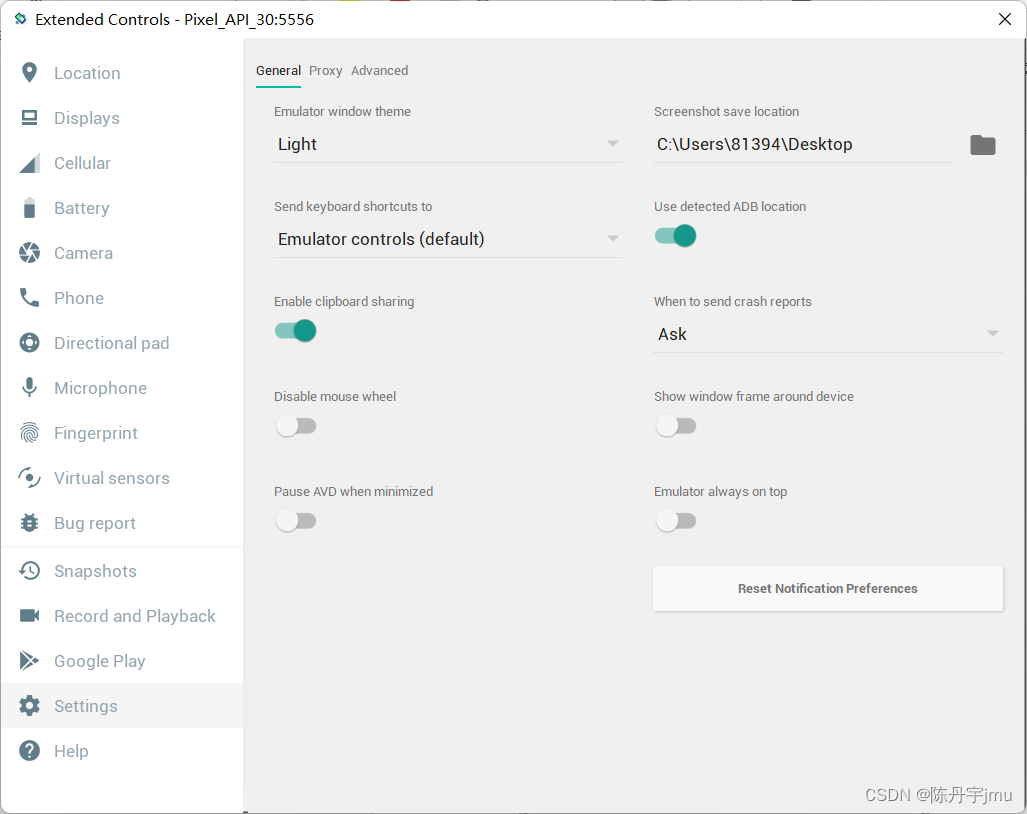Click the Google Play icon
Image resolution: width=1027 pixels, height=814 pixels.
coord(29,661)
